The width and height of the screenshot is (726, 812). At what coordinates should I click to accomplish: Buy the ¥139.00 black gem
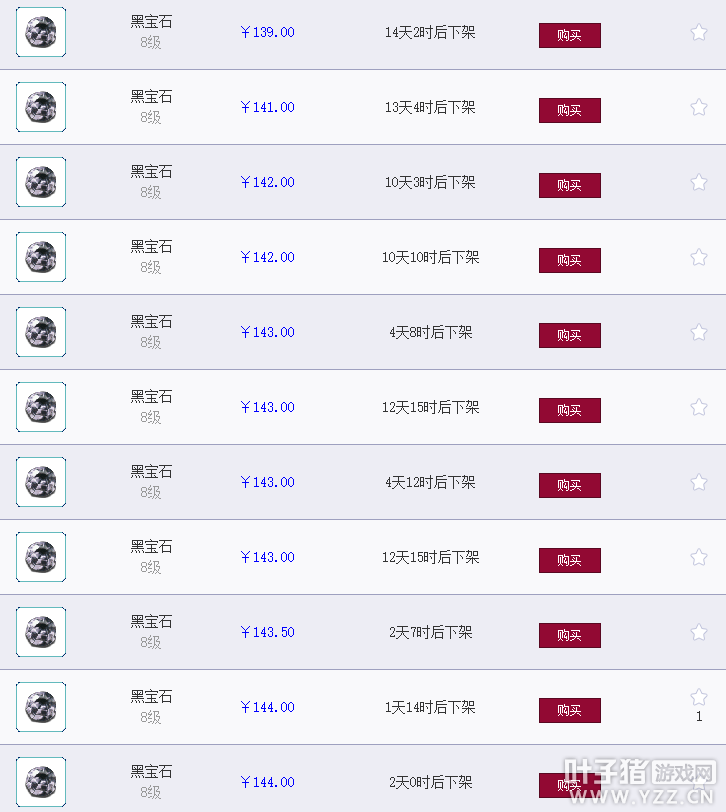coord(570,35)
